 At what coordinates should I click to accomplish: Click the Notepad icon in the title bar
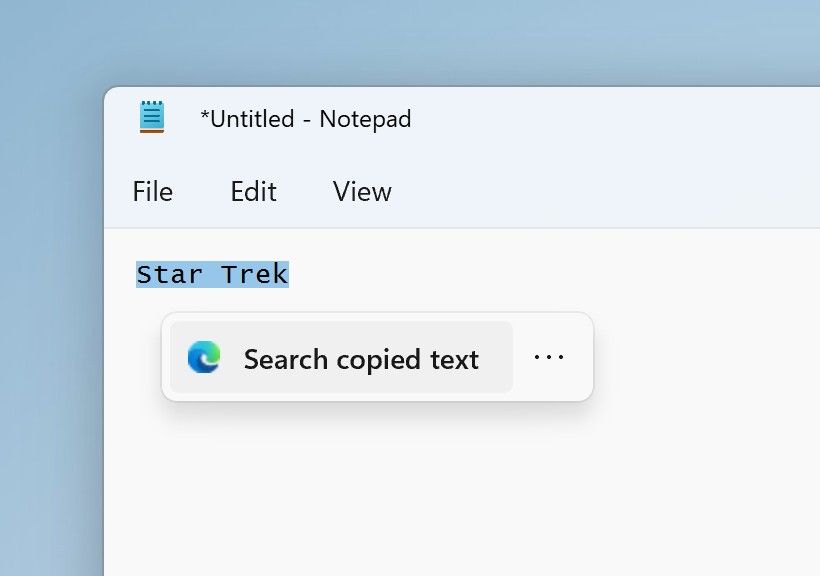150,117
